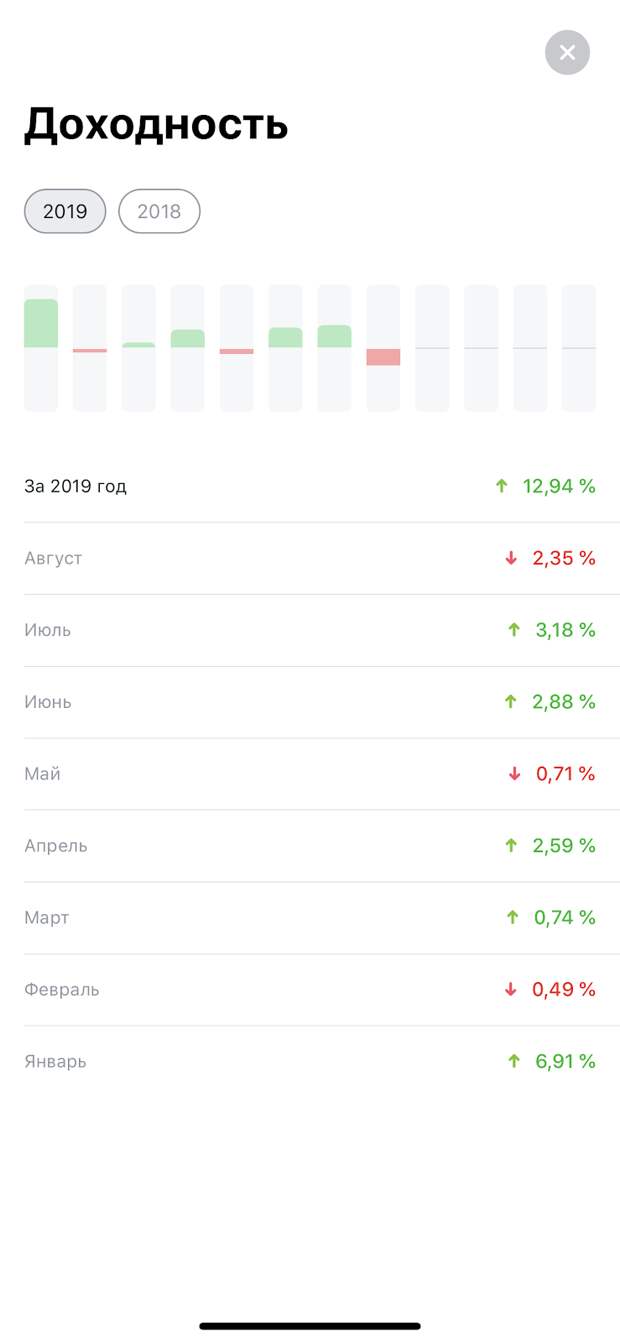The height and width of the screenshot is (1342, 620).
Task: Tap the iOS home indicator bar
Action: click(x=310, y=1326)
